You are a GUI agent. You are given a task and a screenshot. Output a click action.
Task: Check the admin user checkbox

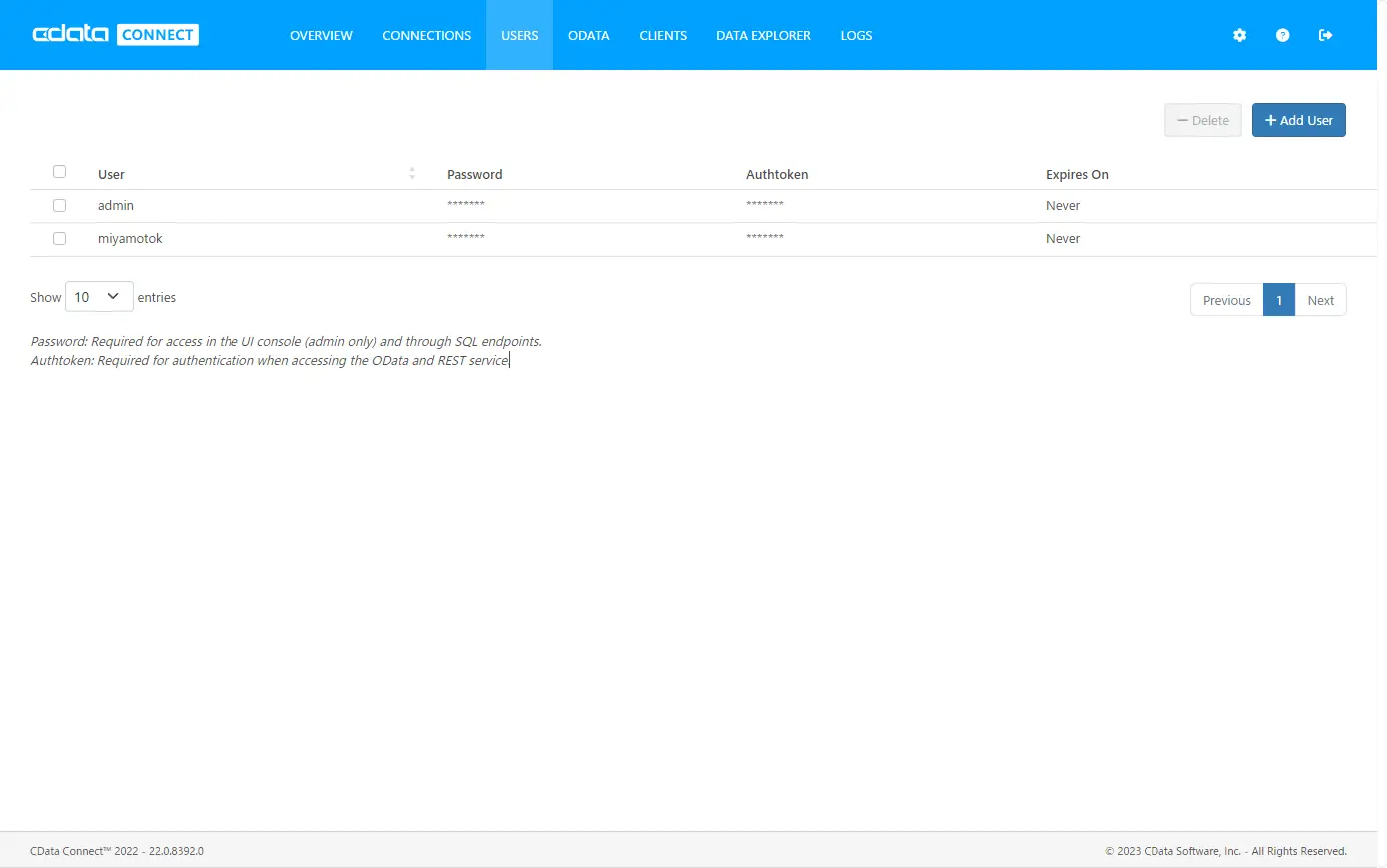click(59, 205)
